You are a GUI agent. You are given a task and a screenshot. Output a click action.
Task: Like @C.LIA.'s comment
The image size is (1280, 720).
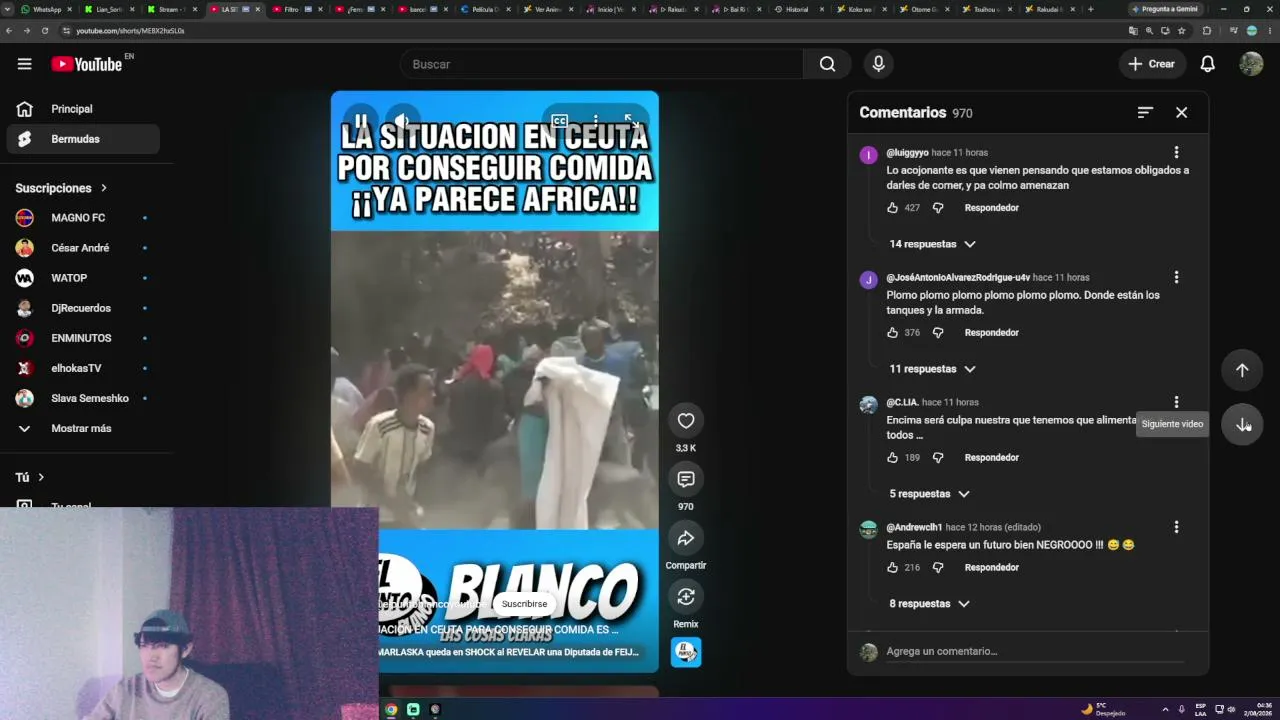(x=892, y=458)
